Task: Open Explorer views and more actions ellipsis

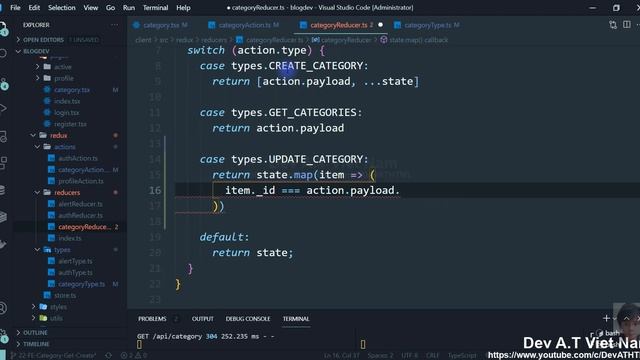Action: click(x=114, y=25)
